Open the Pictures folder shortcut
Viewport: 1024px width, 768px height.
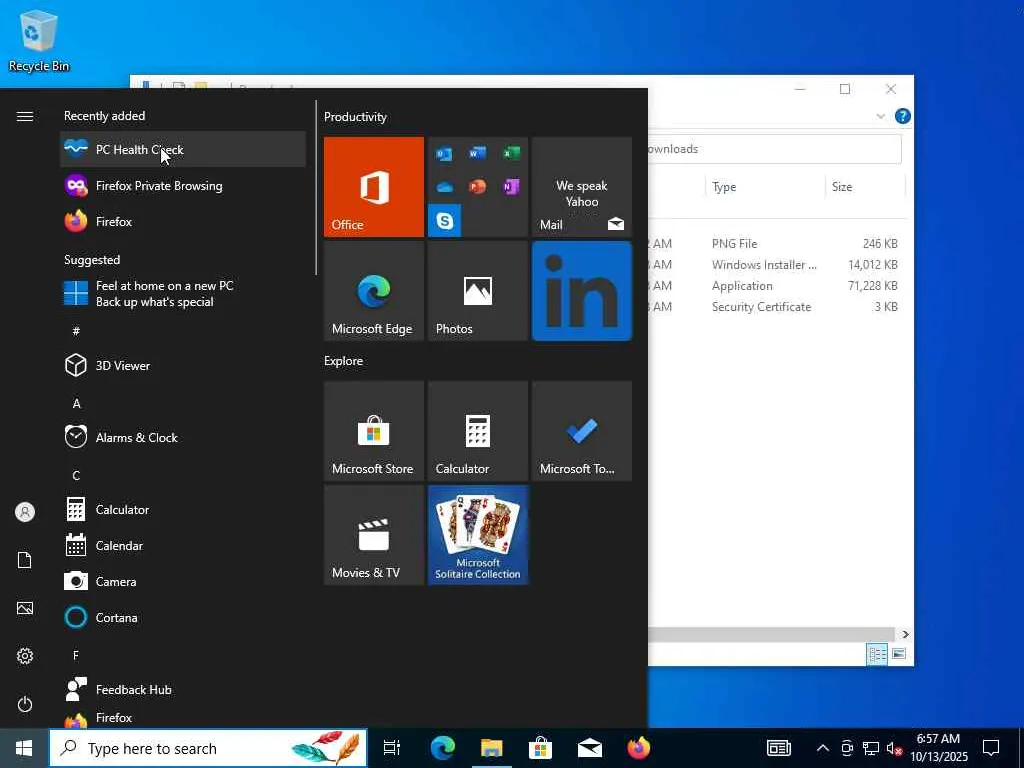click(x=25, y=608)
